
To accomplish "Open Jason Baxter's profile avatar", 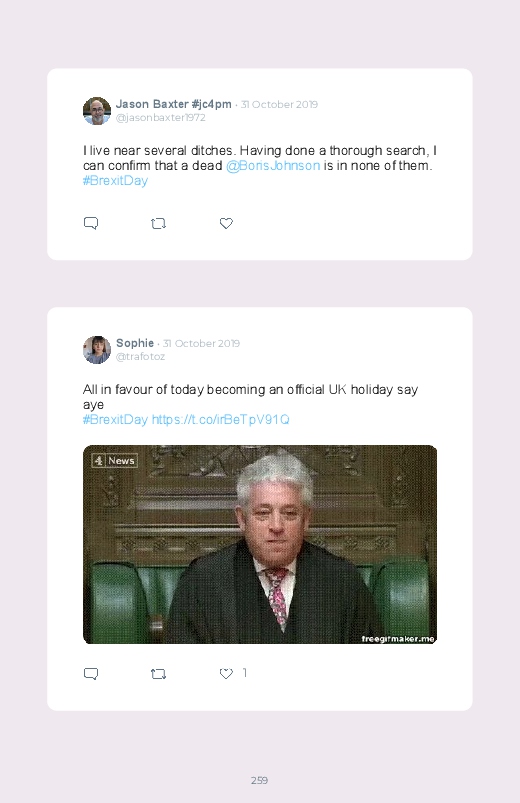I will (97, 111).
